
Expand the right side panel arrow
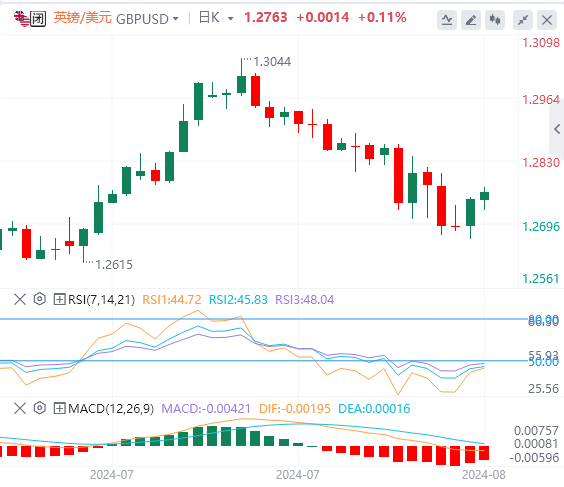point(557,129)
